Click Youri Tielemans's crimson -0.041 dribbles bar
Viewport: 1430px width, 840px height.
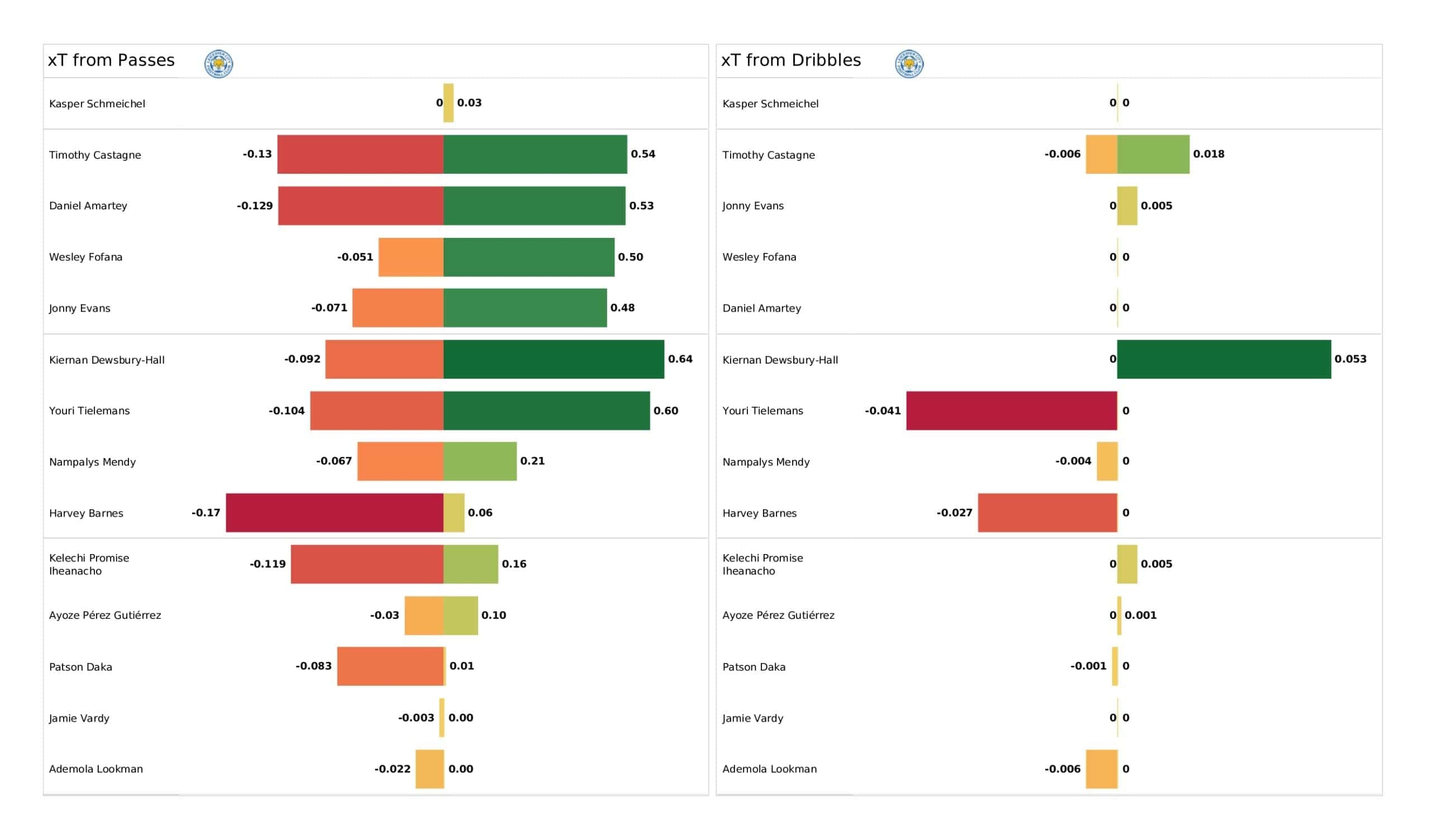point(1012,411)
